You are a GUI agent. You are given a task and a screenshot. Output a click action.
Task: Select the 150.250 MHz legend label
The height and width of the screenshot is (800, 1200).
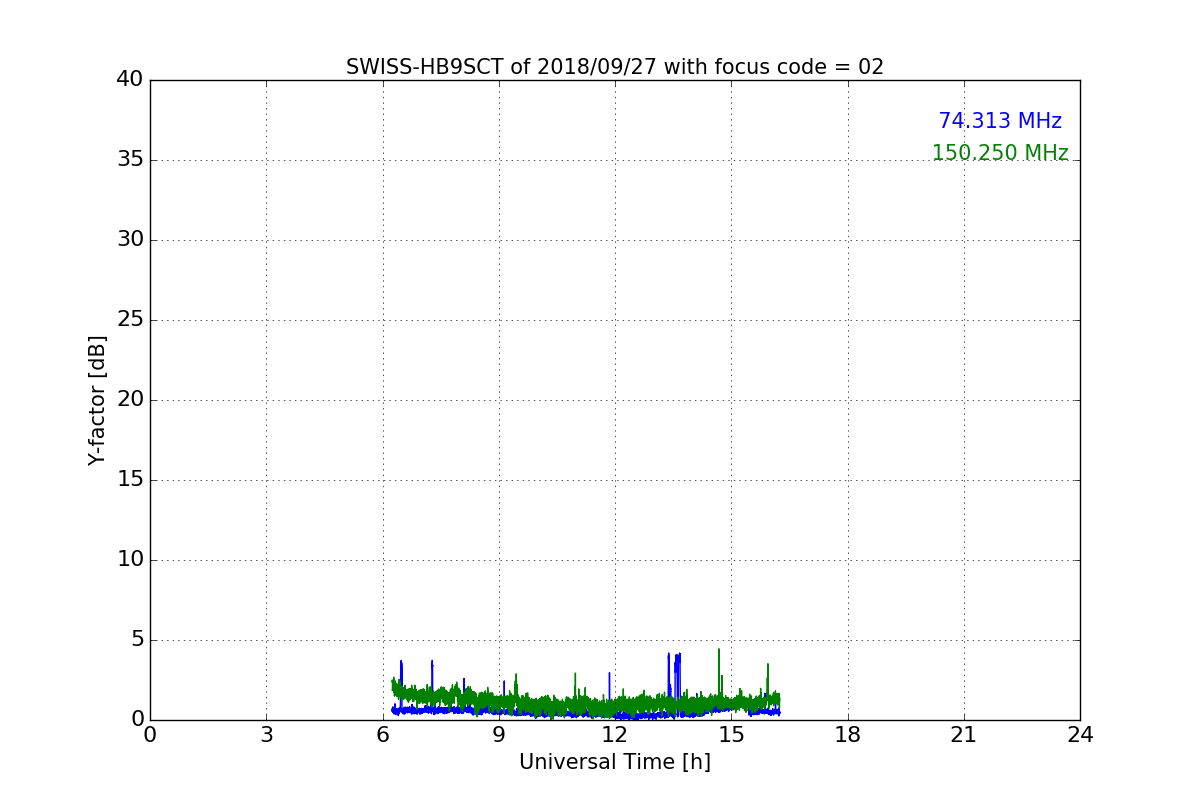pos(1000,153)
